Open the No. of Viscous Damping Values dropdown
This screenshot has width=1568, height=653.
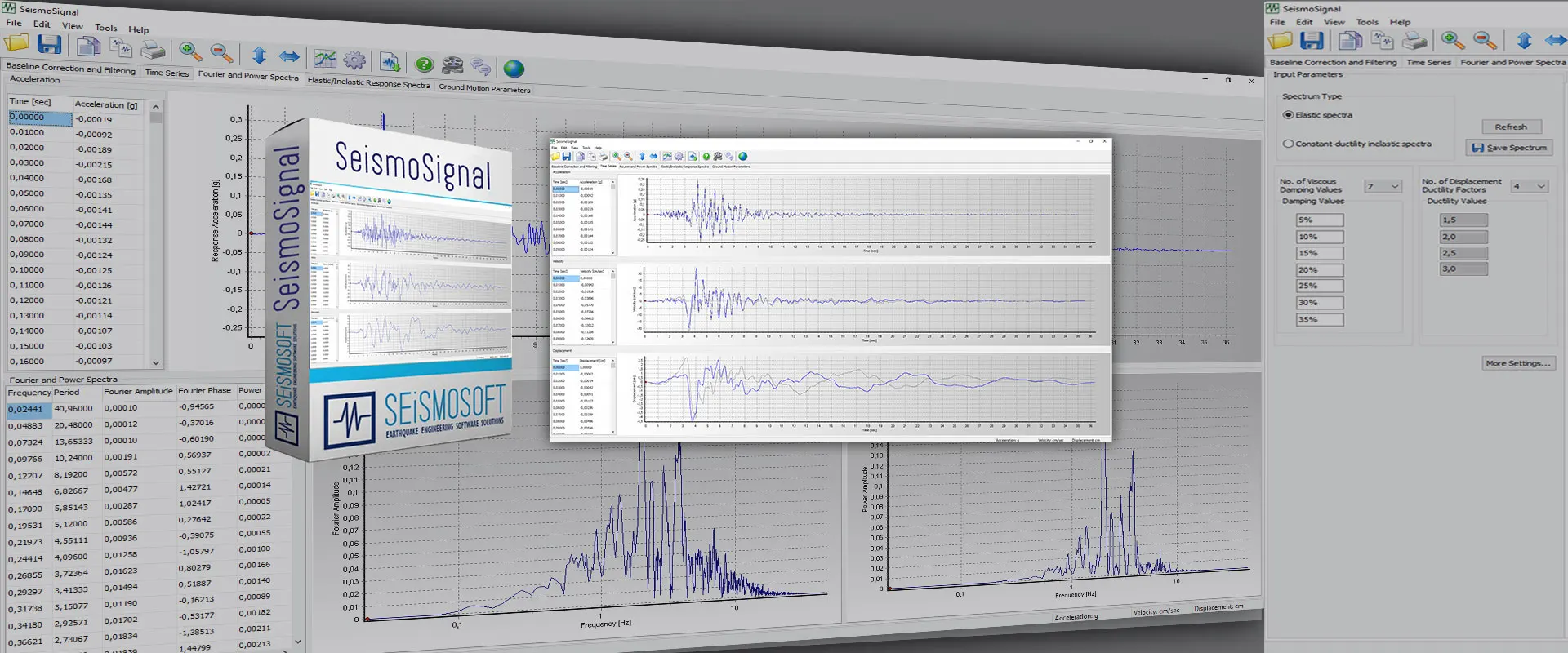[x=1383, y=187]
